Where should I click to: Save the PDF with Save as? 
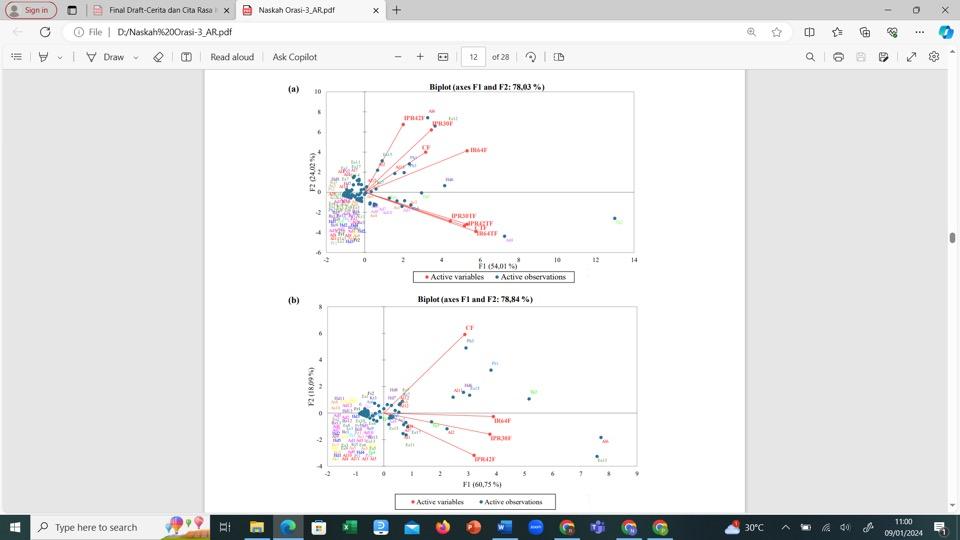[x=883, y=57]
